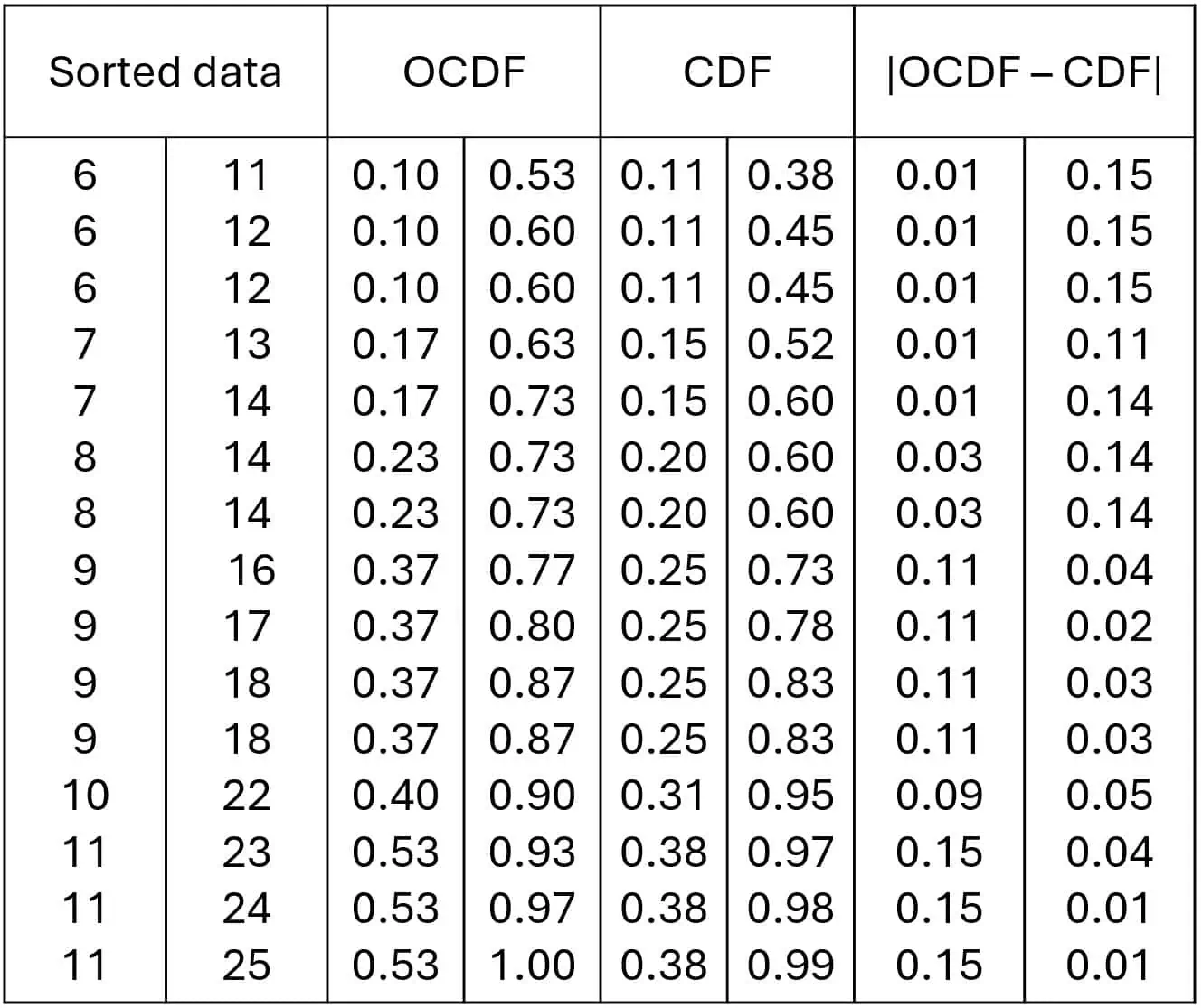The height and width of the screenshot is (1008, 1202).
Task: Select CDF value 0.31
Action: [663, 796]
